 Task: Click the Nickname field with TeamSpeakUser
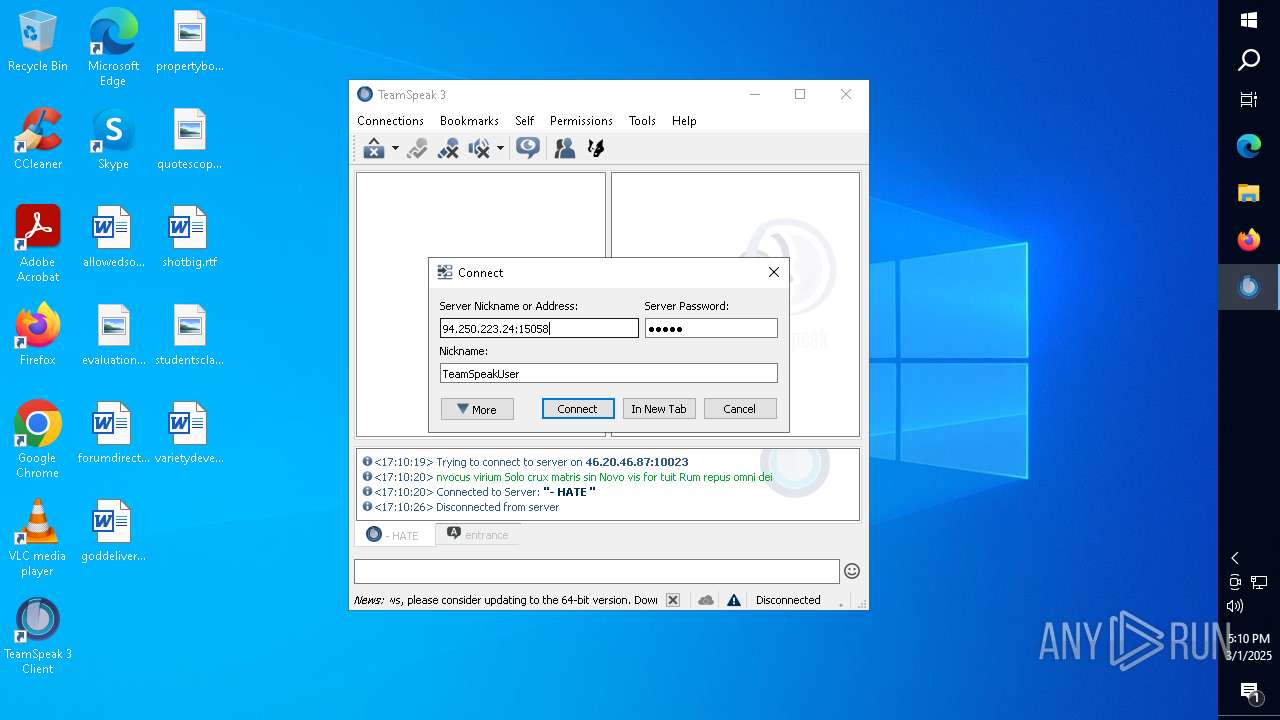coord(608,373)
